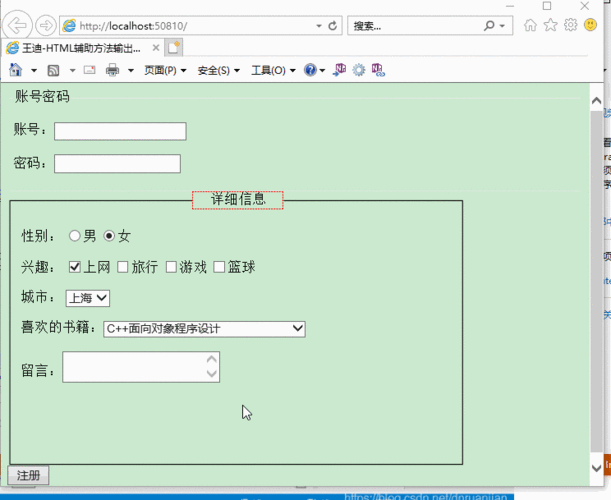Select the 王迪-HTML辅助方法输出 tab
The width and height of the screenshot is (611, 500).
click(84, 48)
